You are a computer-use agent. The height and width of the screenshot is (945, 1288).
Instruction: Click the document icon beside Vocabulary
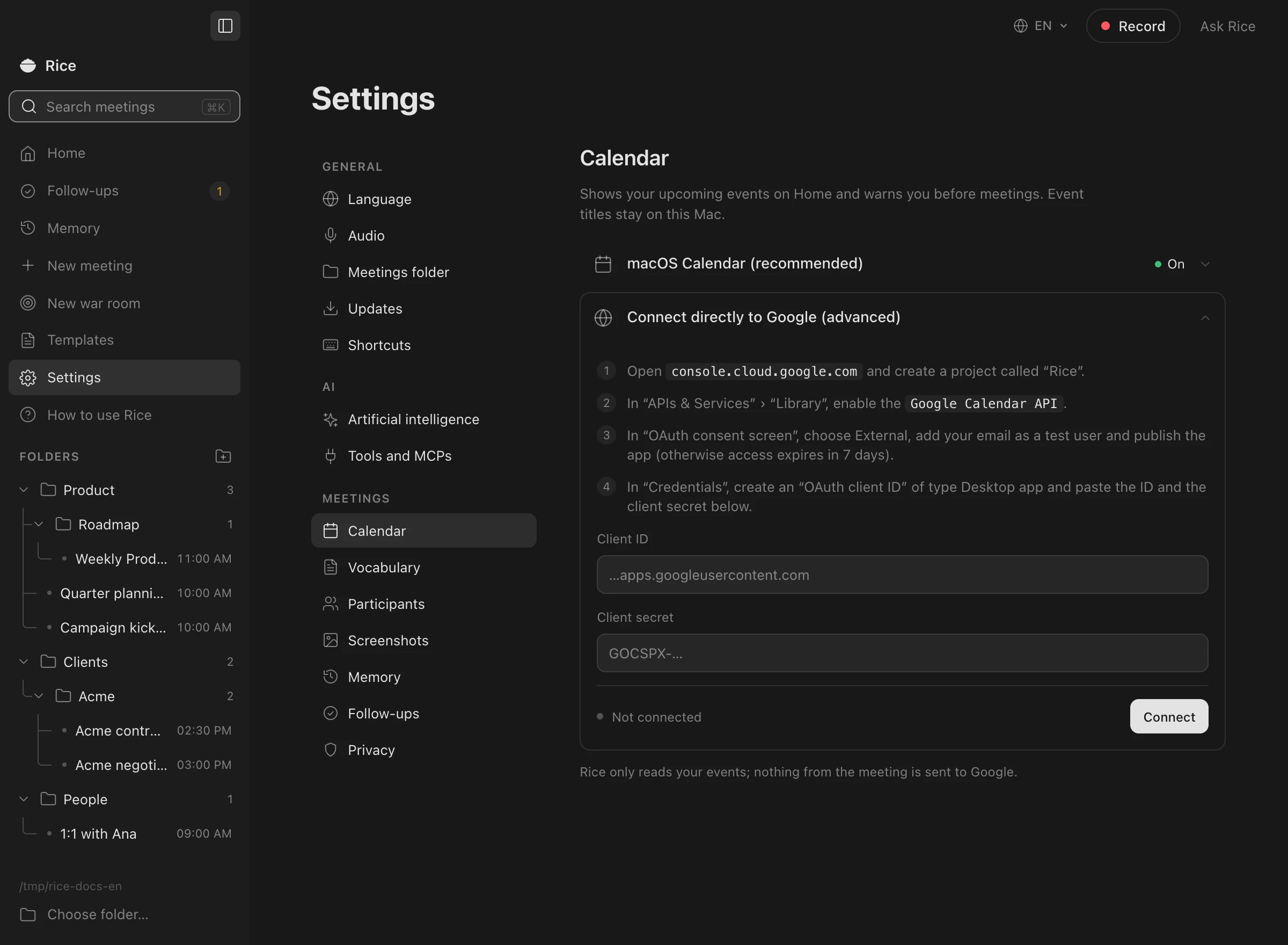tap(331, 567)
